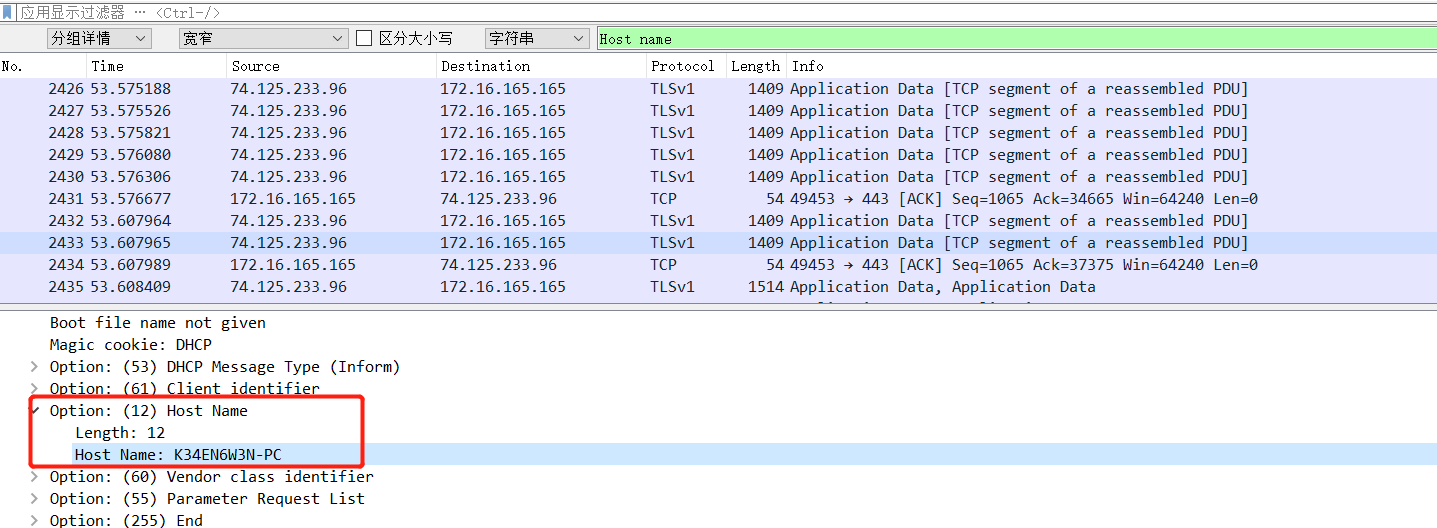Click the 'Host name' search text field
The width and height of the screenshot is (1437, 528).
point(1016,38)
